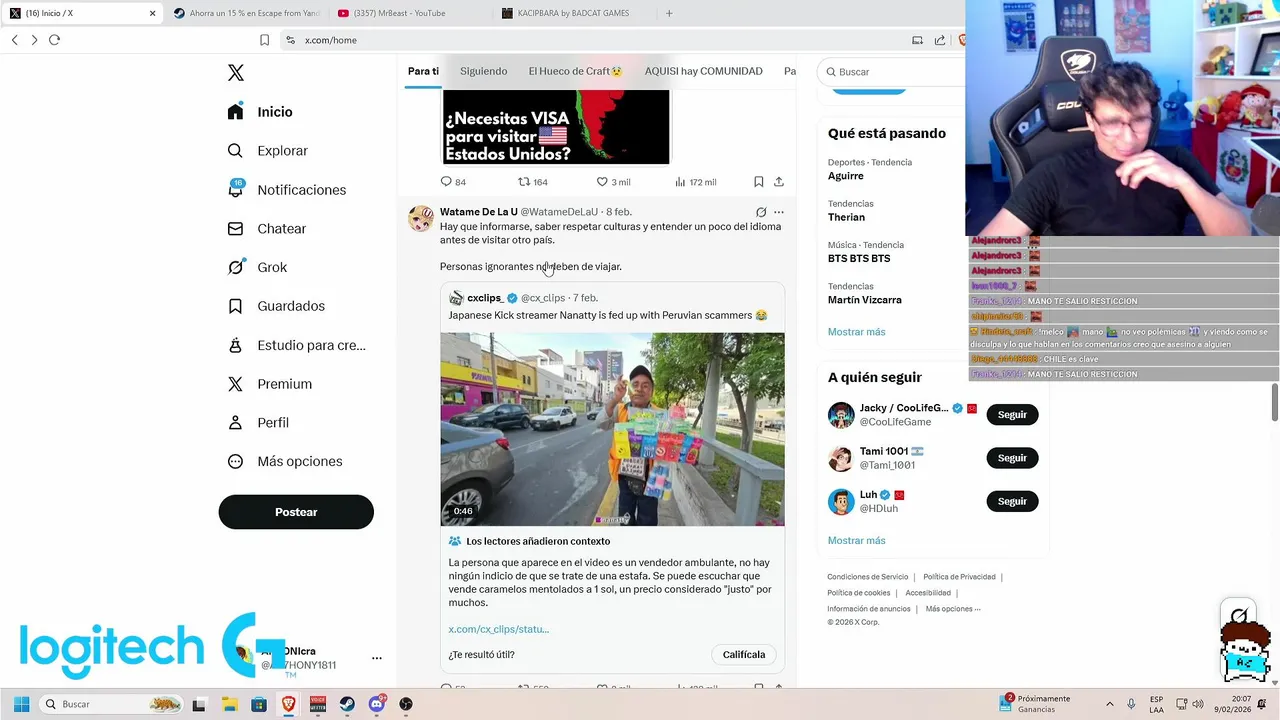1280x720 pixels.
Task: Like the post with 3 mil likes
Action: click(x=613, y=182)
